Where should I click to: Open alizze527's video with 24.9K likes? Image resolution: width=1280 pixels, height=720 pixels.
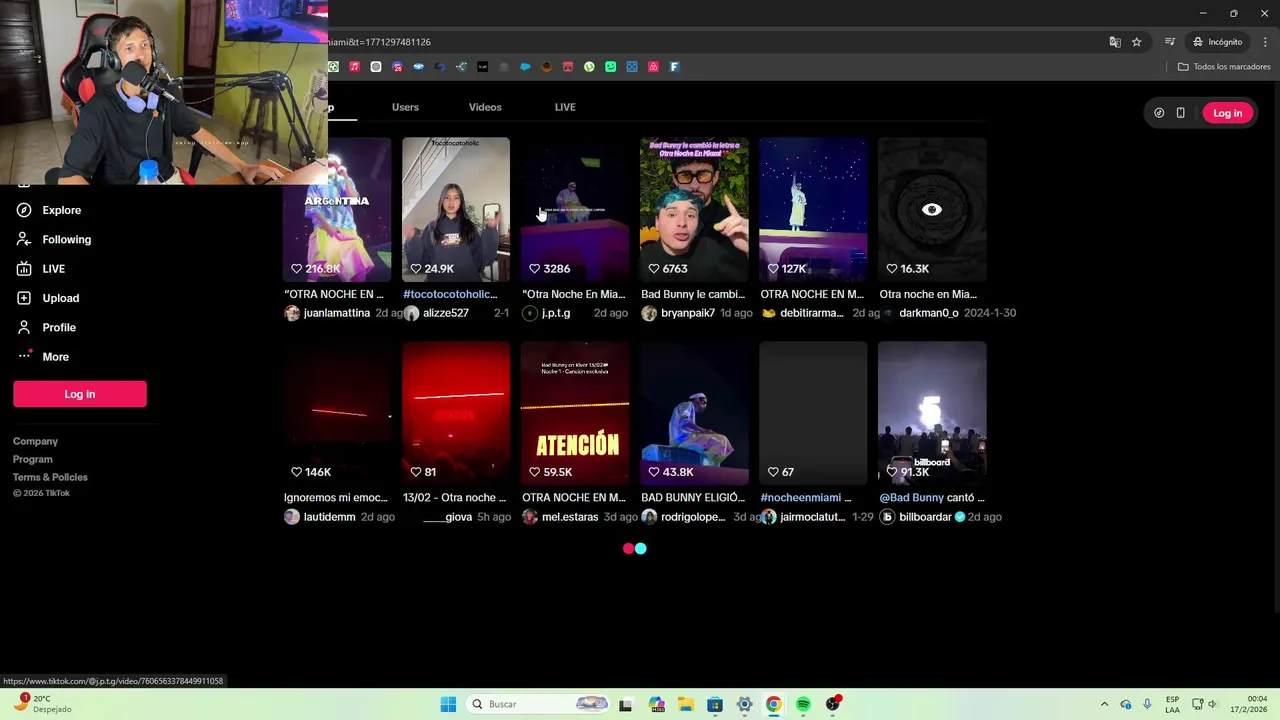pos(456,209)
